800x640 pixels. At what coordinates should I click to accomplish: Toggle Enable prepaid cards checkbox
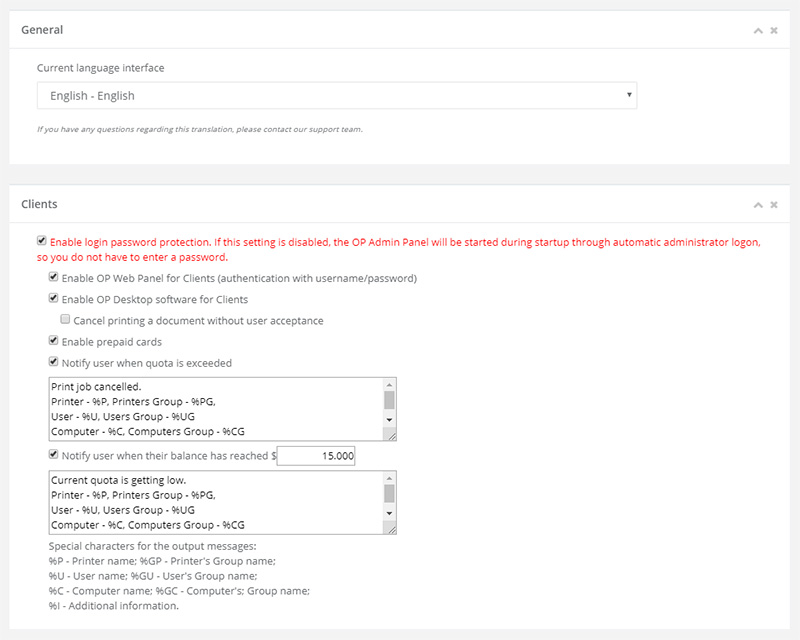54,342
